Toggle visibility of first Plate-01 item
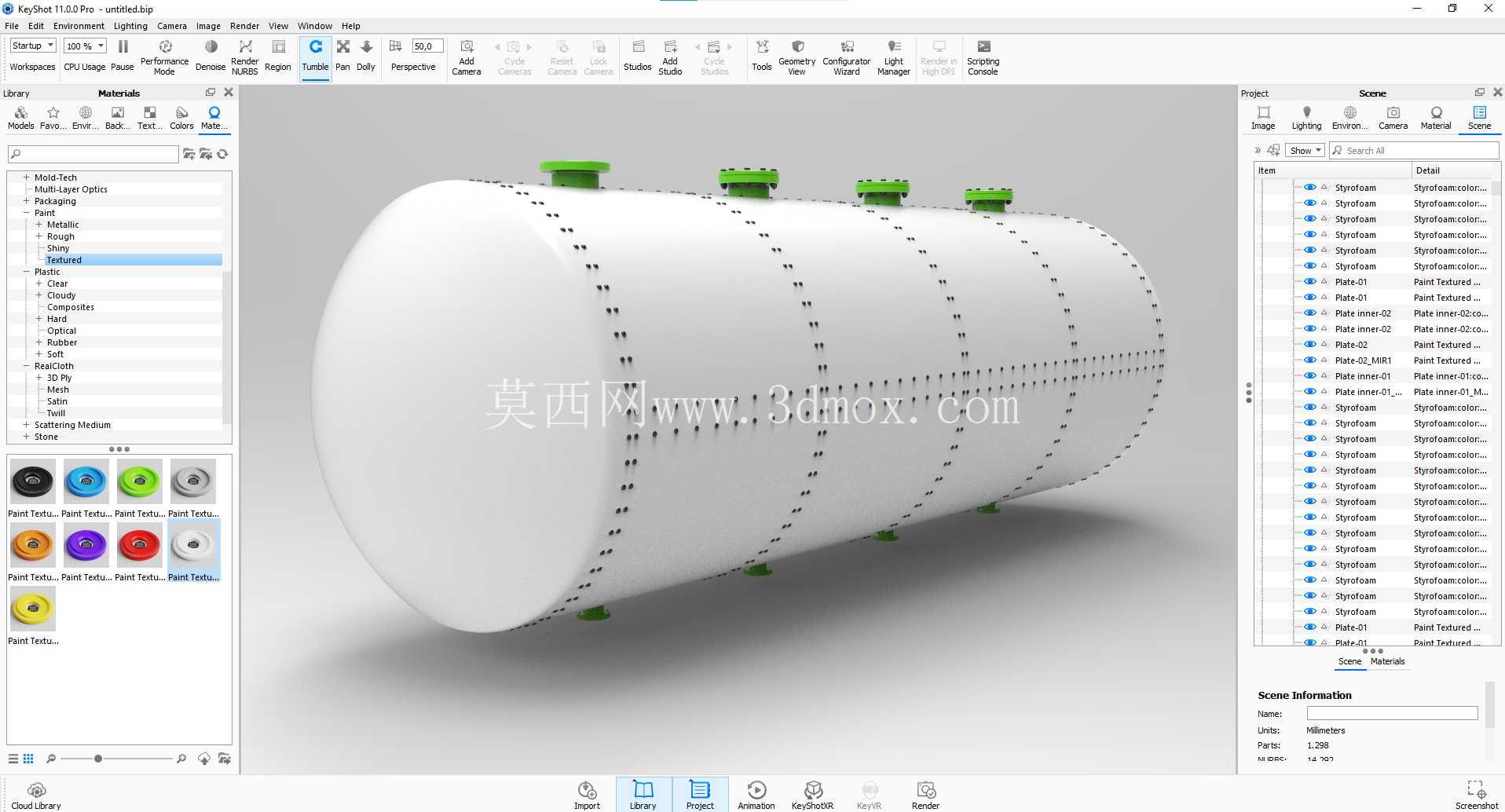This screenshot has width=1505, height=812. 1309,282
